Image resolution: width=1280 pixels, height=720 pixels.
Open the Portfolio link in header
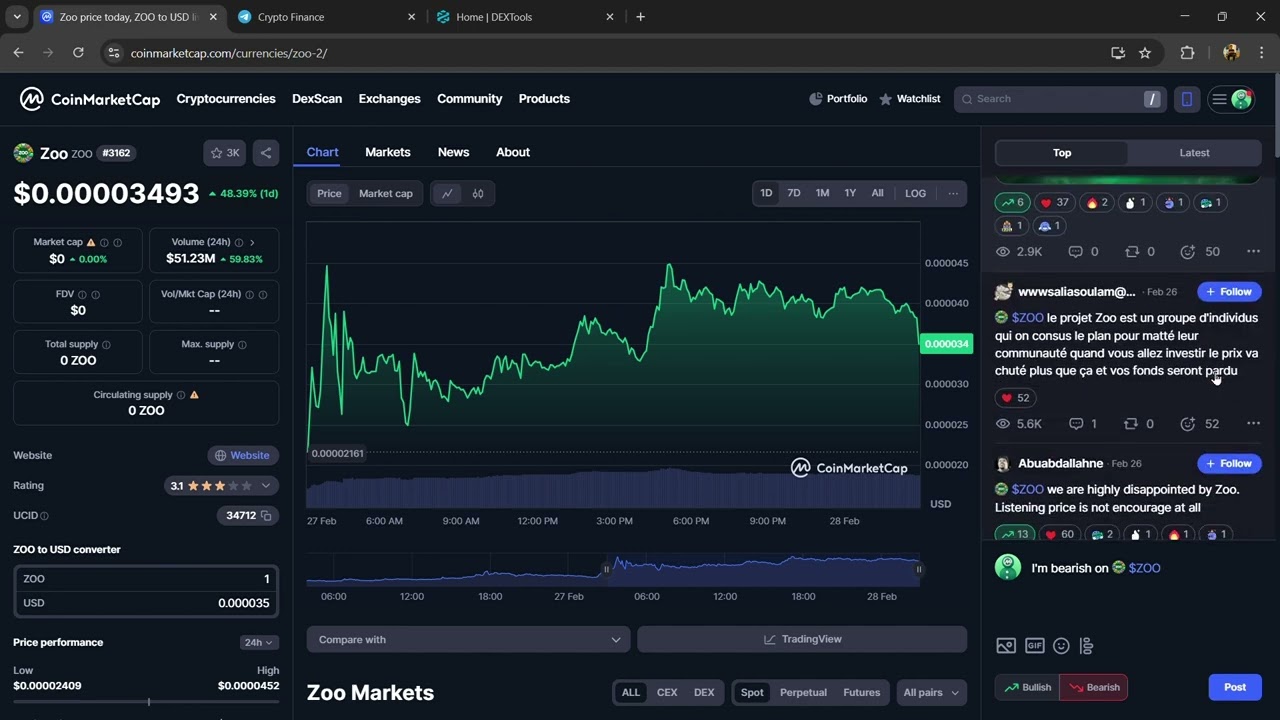click(x=838, y=99)
